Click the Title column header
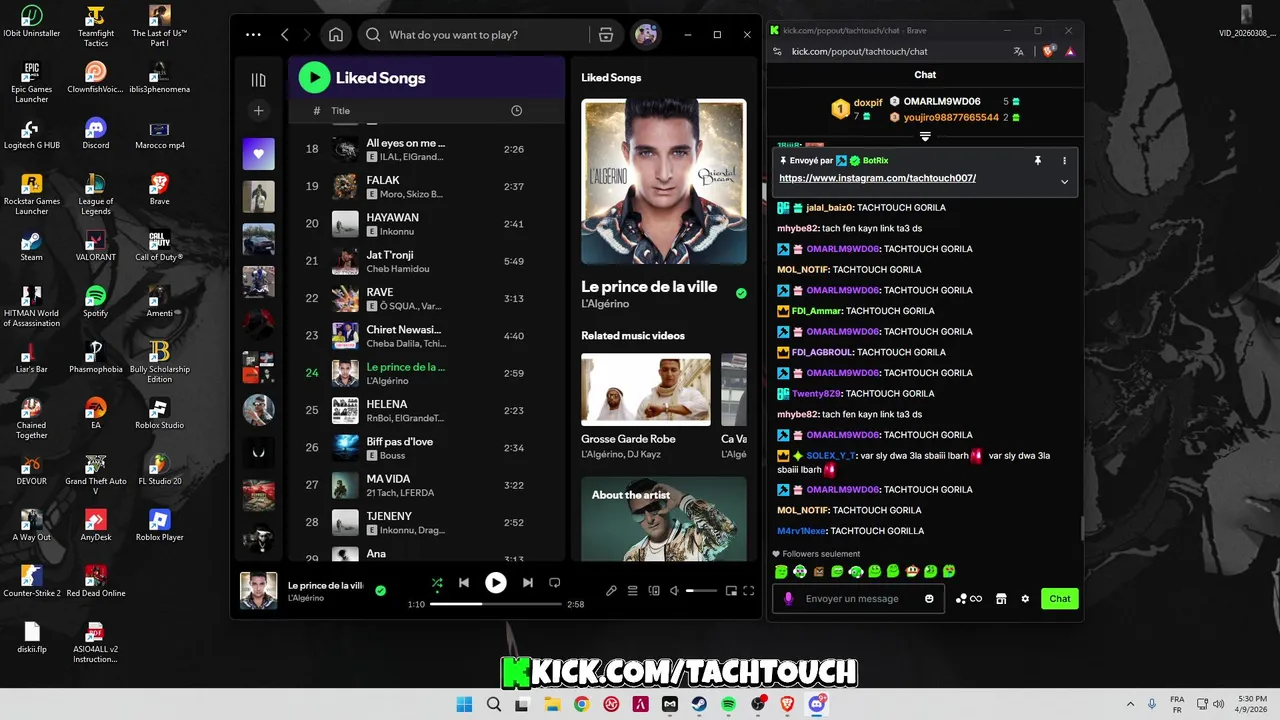Screen dimensions: 1280x720 (x=341, y=111)
